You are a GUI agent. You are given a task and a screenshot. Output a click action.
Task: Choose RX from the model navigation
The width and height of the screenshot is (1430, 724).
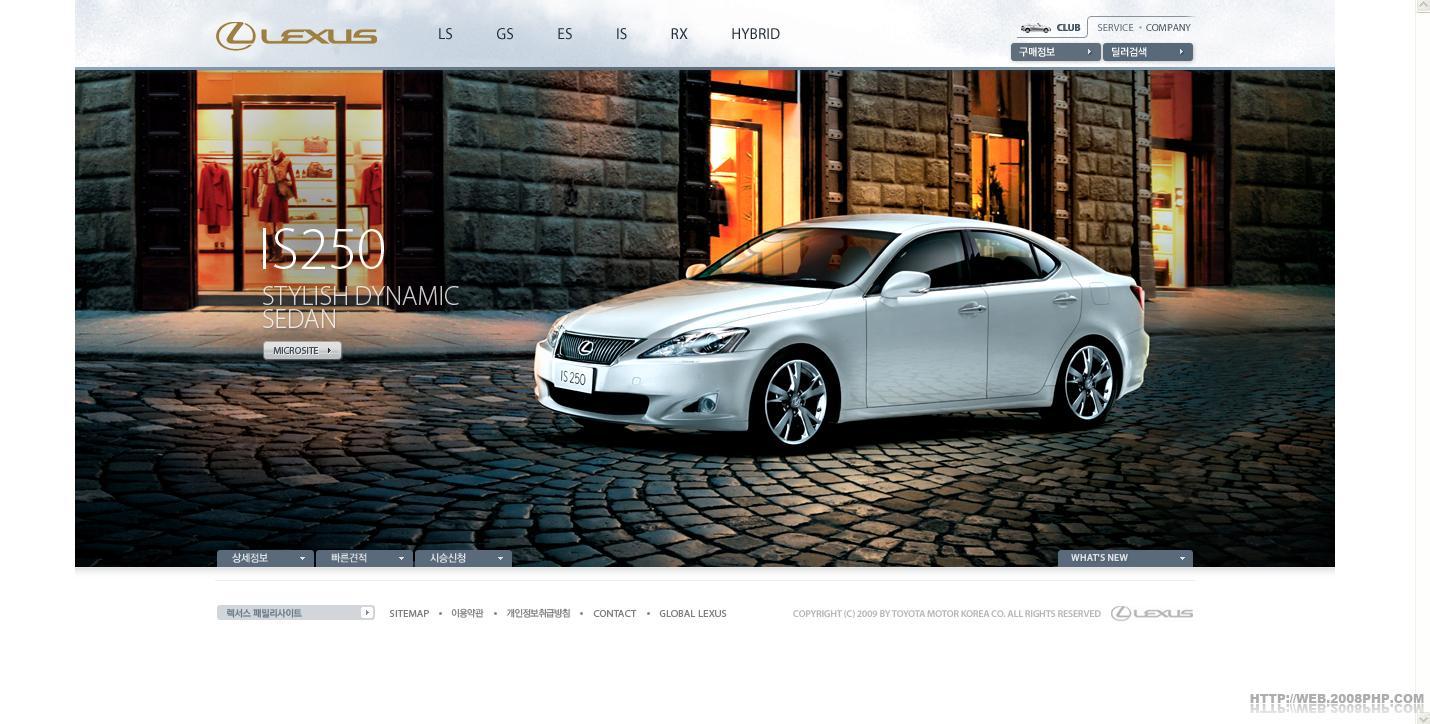[679, 34]
